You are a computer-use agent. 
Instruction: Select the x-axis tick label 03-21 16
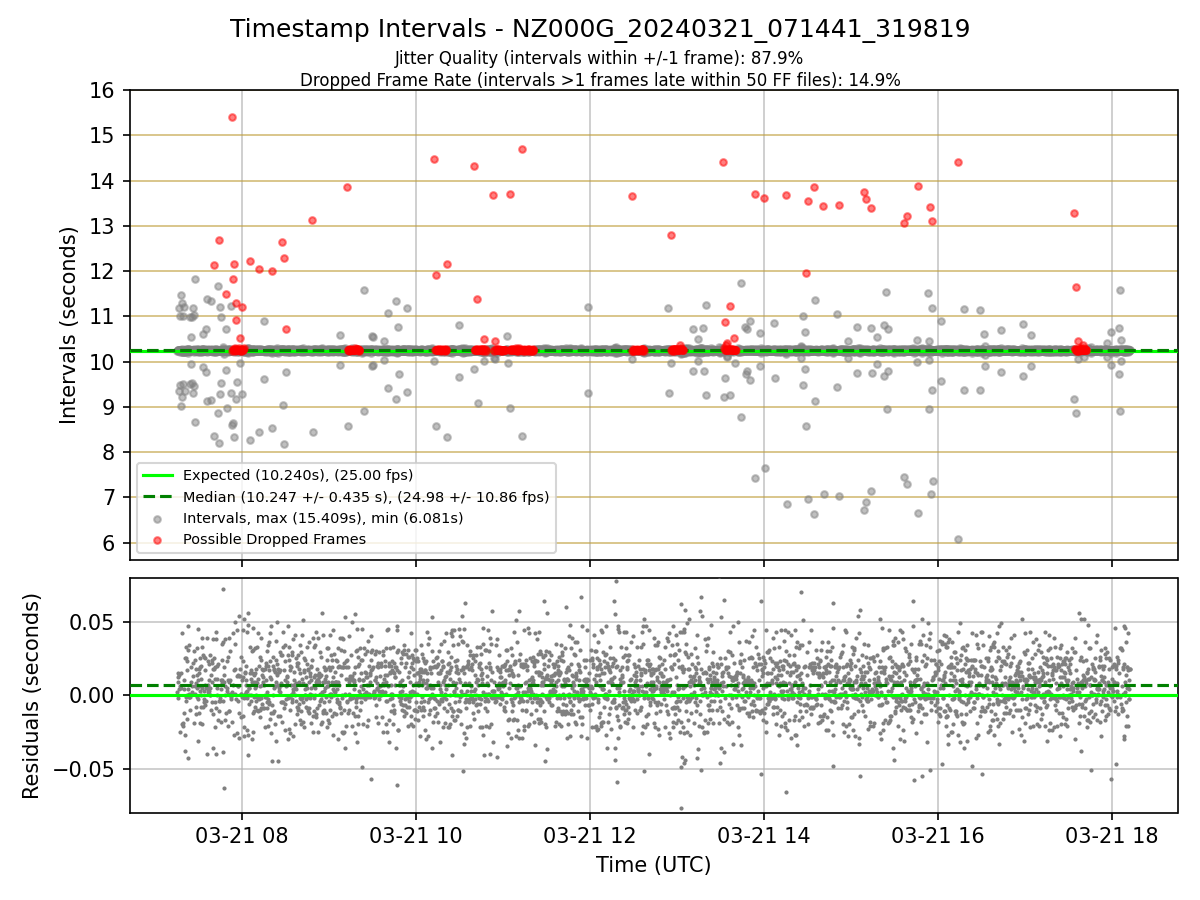click(938, 835)
